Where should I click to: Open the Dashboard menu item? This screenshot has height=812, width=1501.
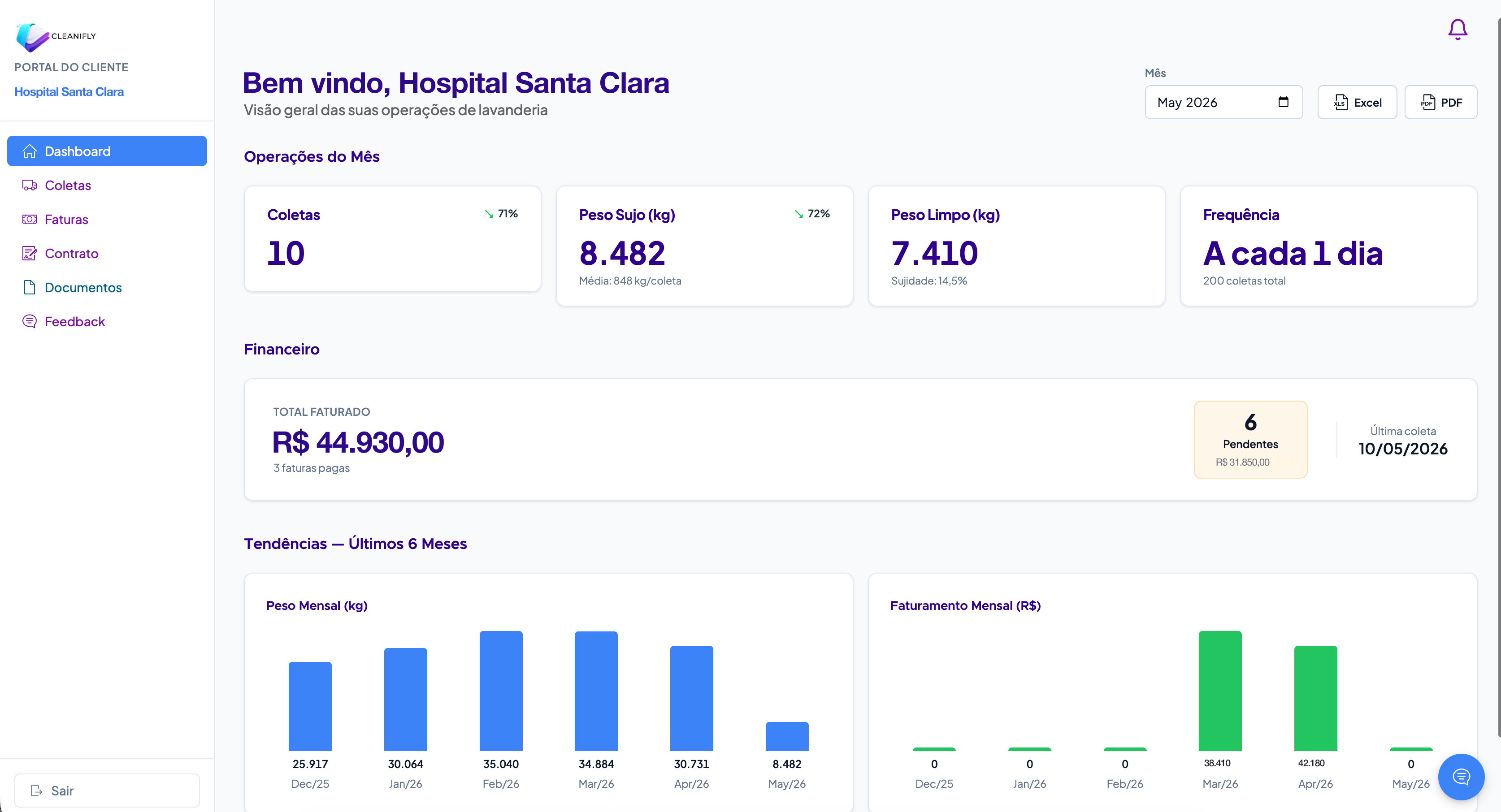[x=107, y=151]
